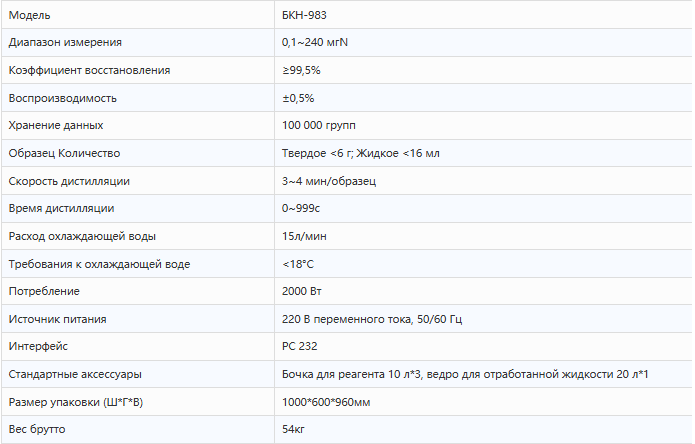This screenshot has height=444, width=695.
Task: Select the '15л/мин' water flow value
Action: [x=304, y=236]
